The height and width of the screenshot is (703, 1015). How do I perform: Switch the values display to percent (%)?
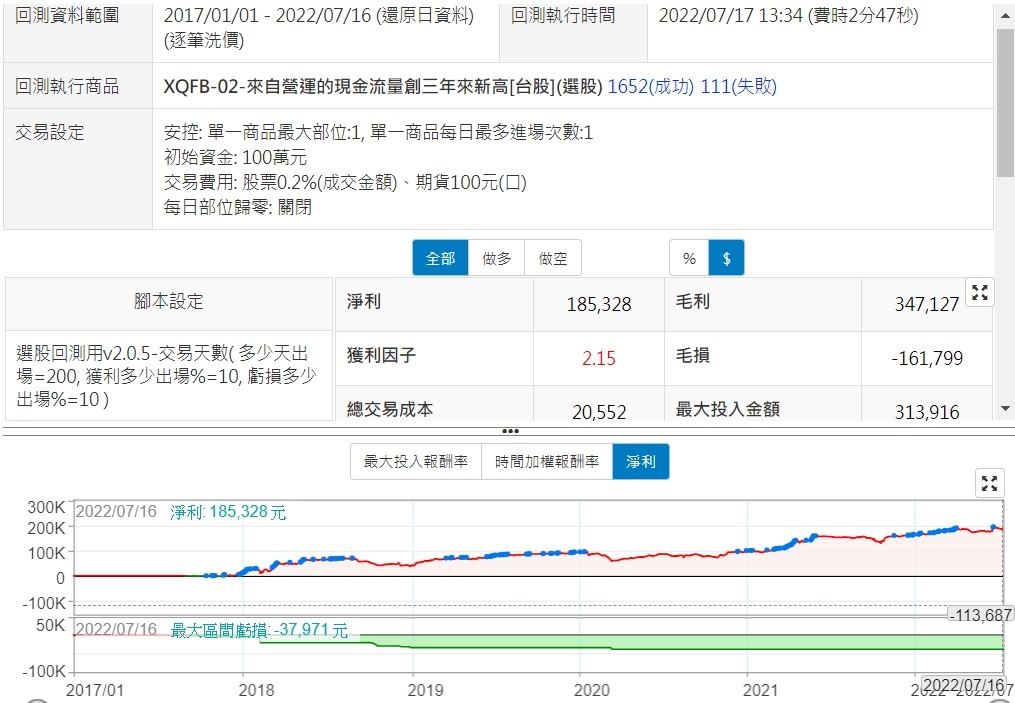(689, 258)
